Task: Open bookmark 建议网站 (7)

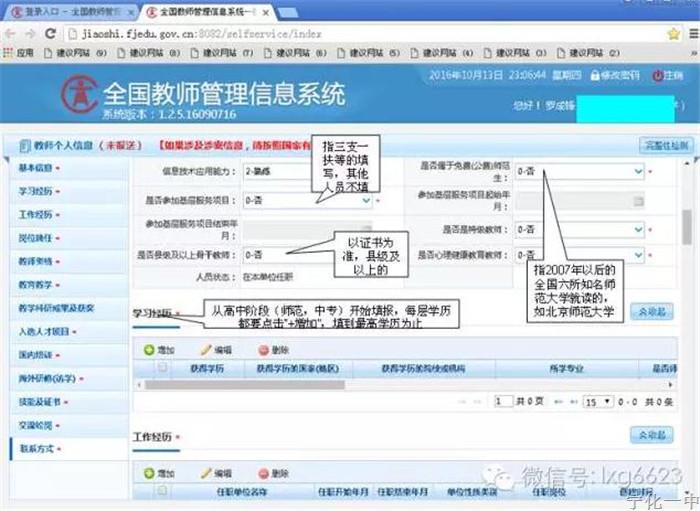Action: pos(222,53)
